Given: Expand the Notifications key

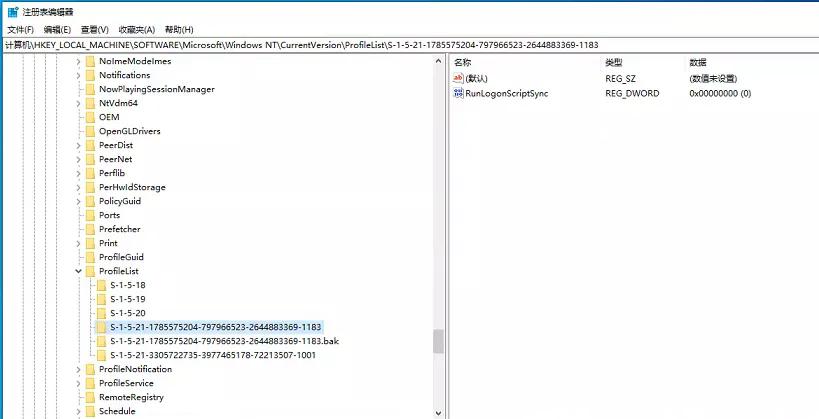Looking at the screenshot, I should point(78,76).
